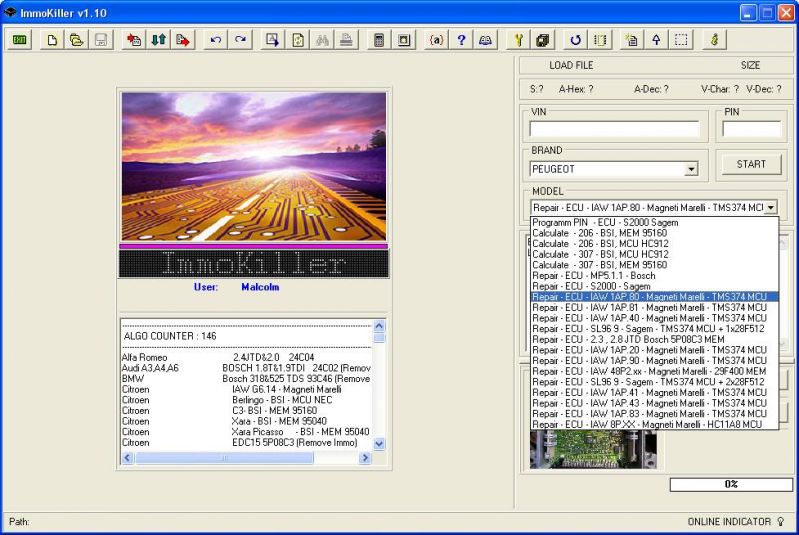Click the yellow wrench settings icon
This screenshot has height=535, width=799.
point(519,40)
